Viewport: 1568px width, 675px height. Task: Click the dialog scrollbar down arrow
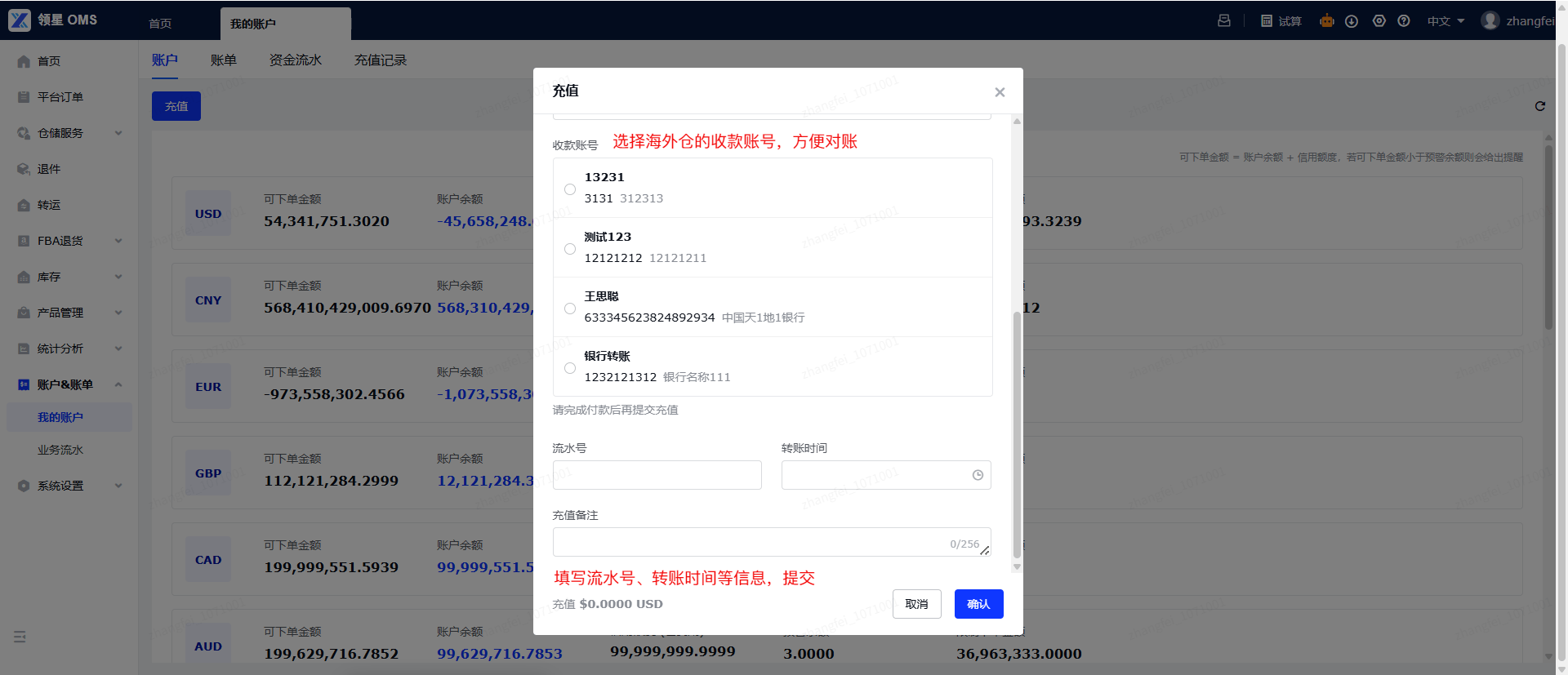coord(1017,566)
